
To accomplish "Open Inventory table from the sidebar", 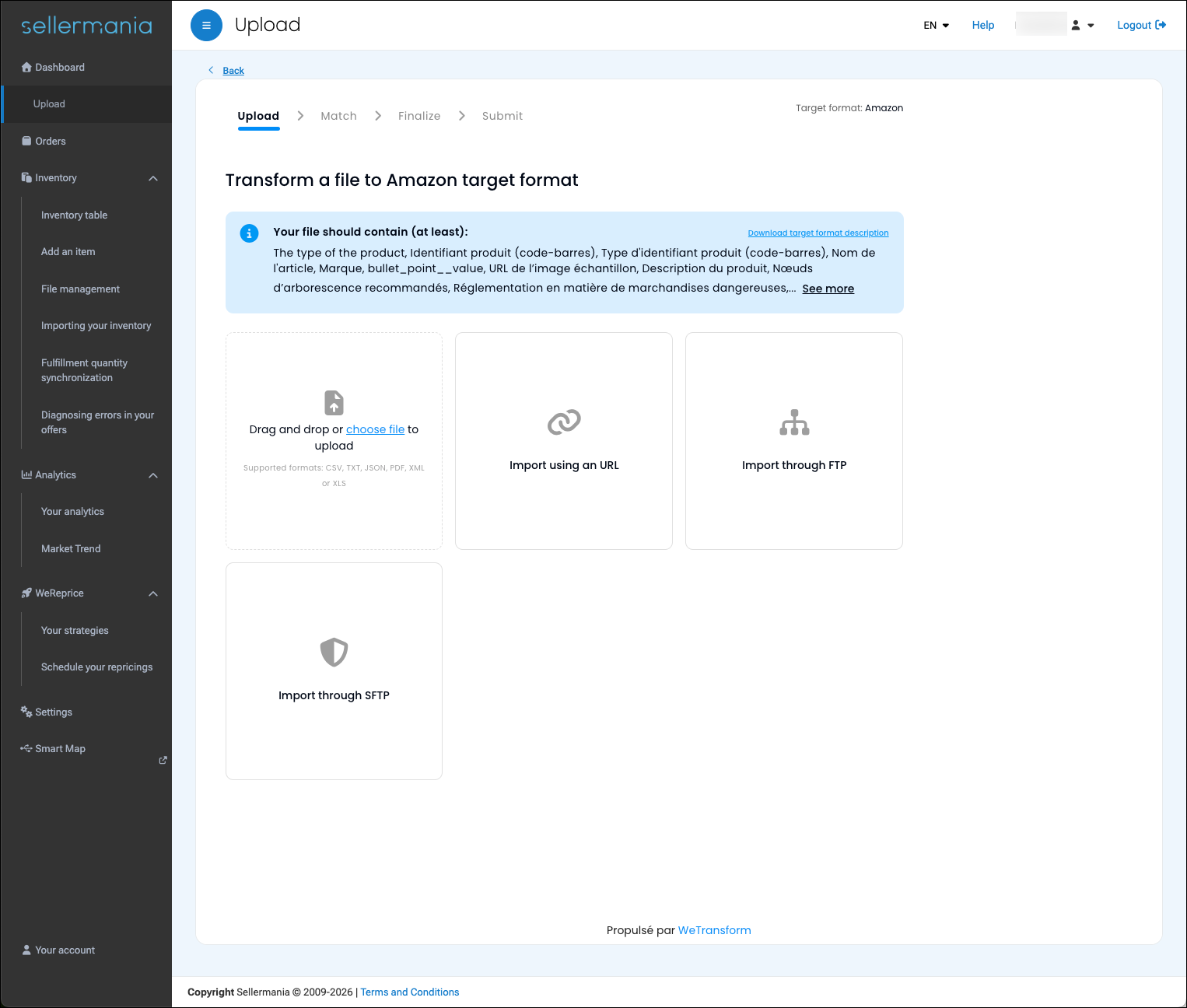I will pyautogui.click(x=74, y=215).
